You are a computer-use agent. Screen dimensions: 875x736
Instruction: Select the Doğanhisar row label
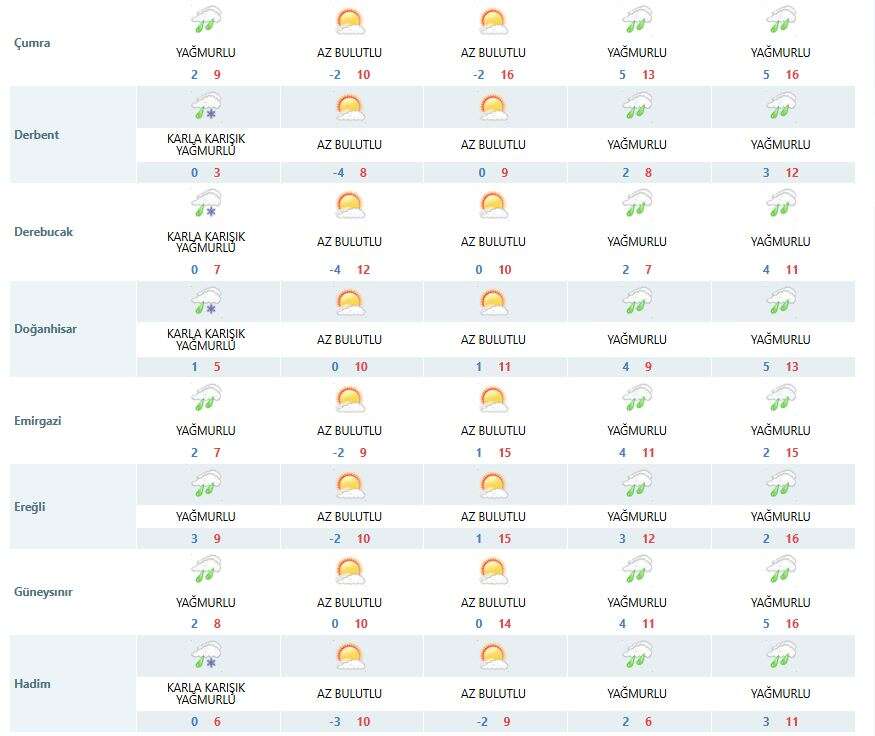point(46,329)
